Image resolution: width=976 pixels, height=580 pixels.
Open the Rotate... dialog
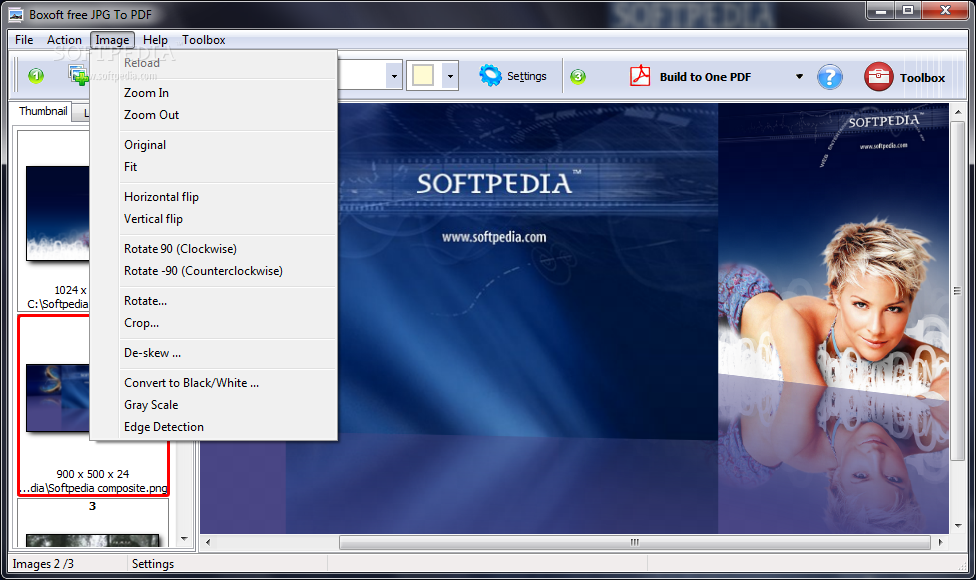(214, 301)
